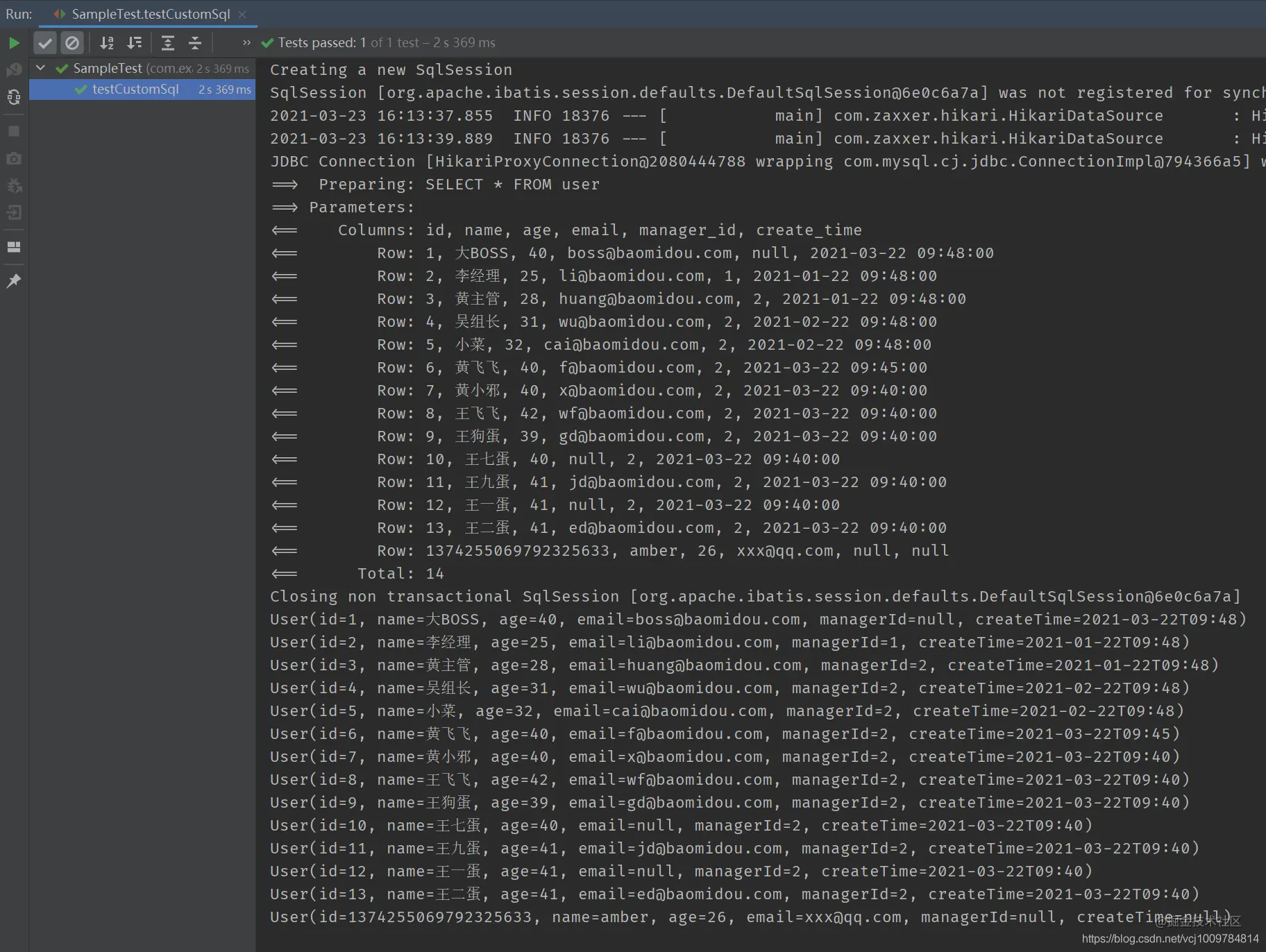
Task: Click the import/export test results bug icon
Action: 14,185
